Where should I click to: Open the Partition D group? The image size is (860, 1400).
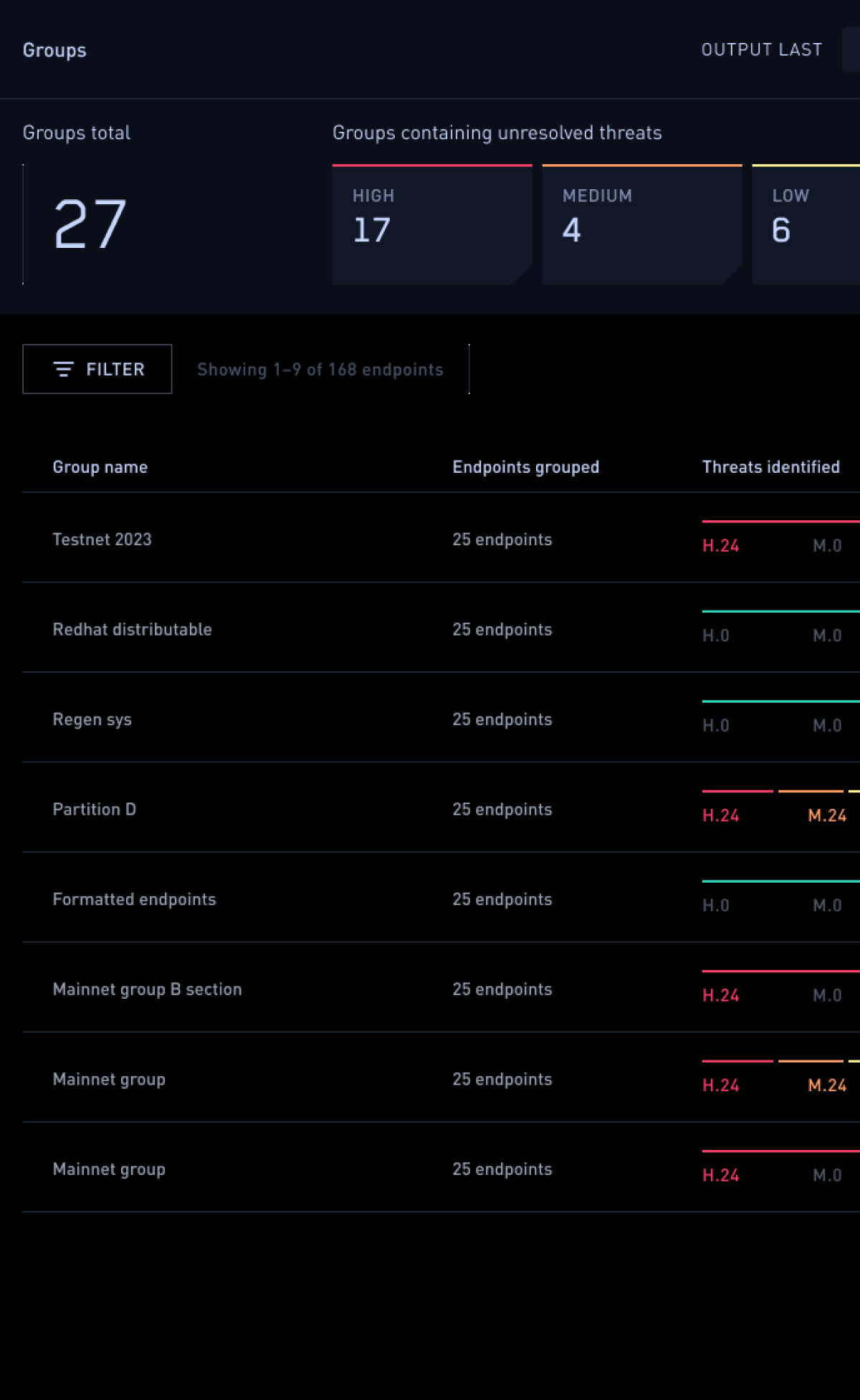[95, 810]
